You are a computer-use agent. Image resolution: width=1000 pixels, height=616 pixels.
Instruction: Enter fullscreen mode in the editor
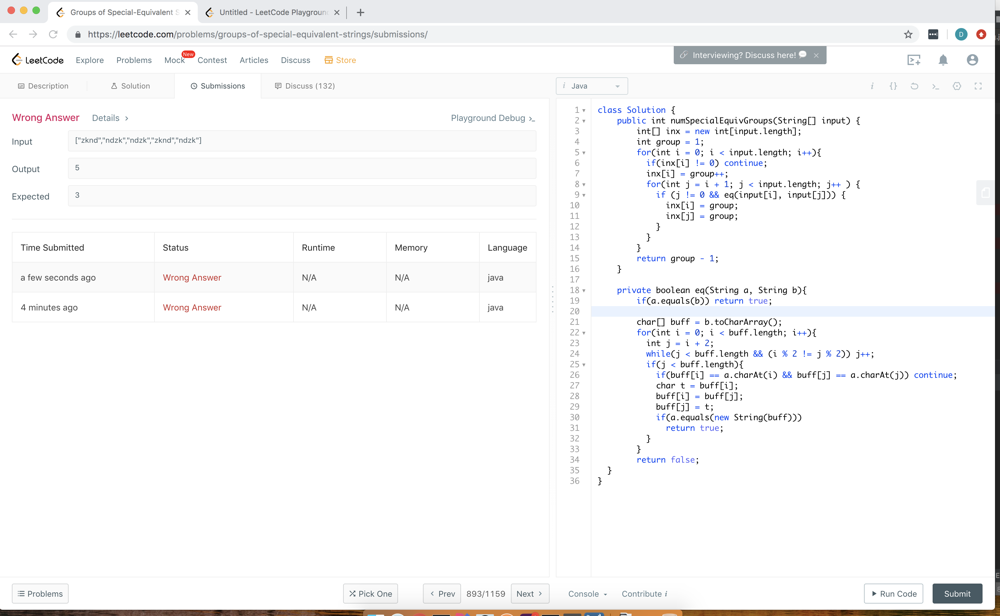[x=978, y=86]
